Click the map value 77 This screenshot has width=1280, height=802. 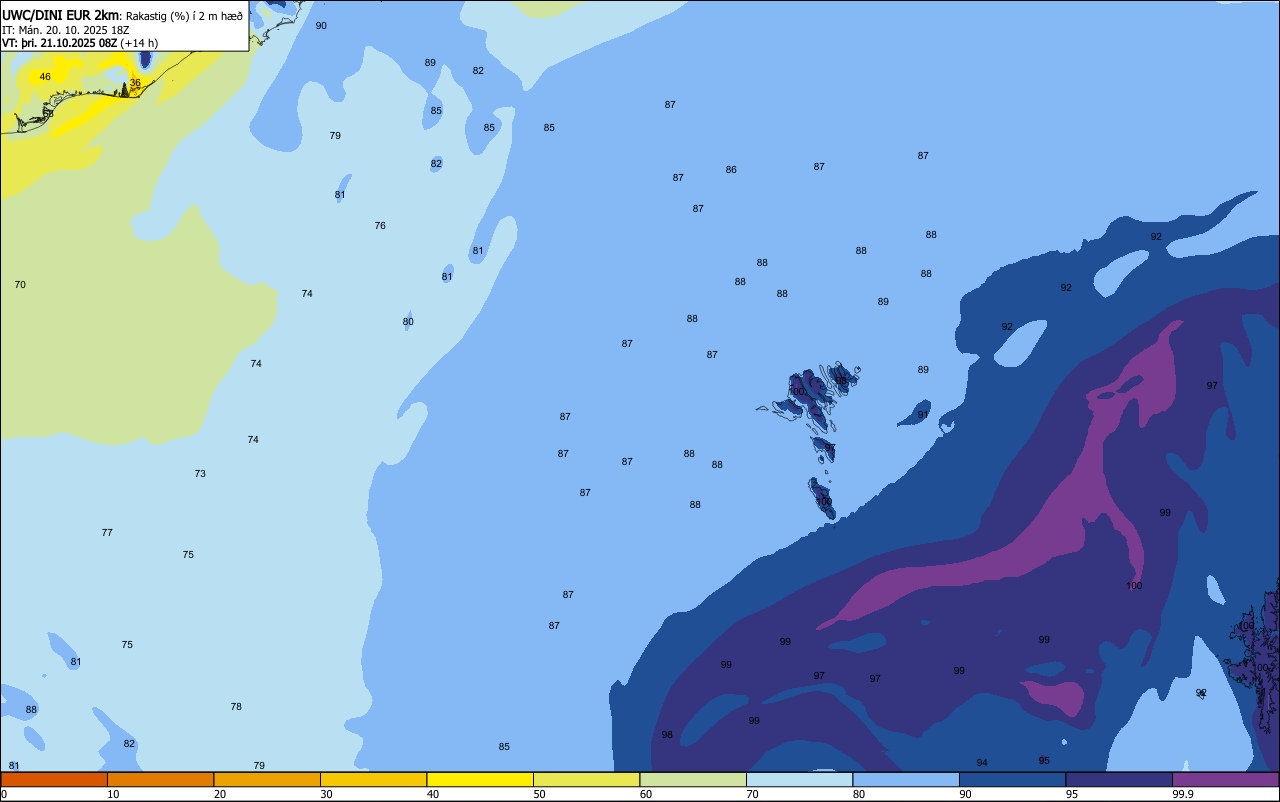tap(107, 533)
